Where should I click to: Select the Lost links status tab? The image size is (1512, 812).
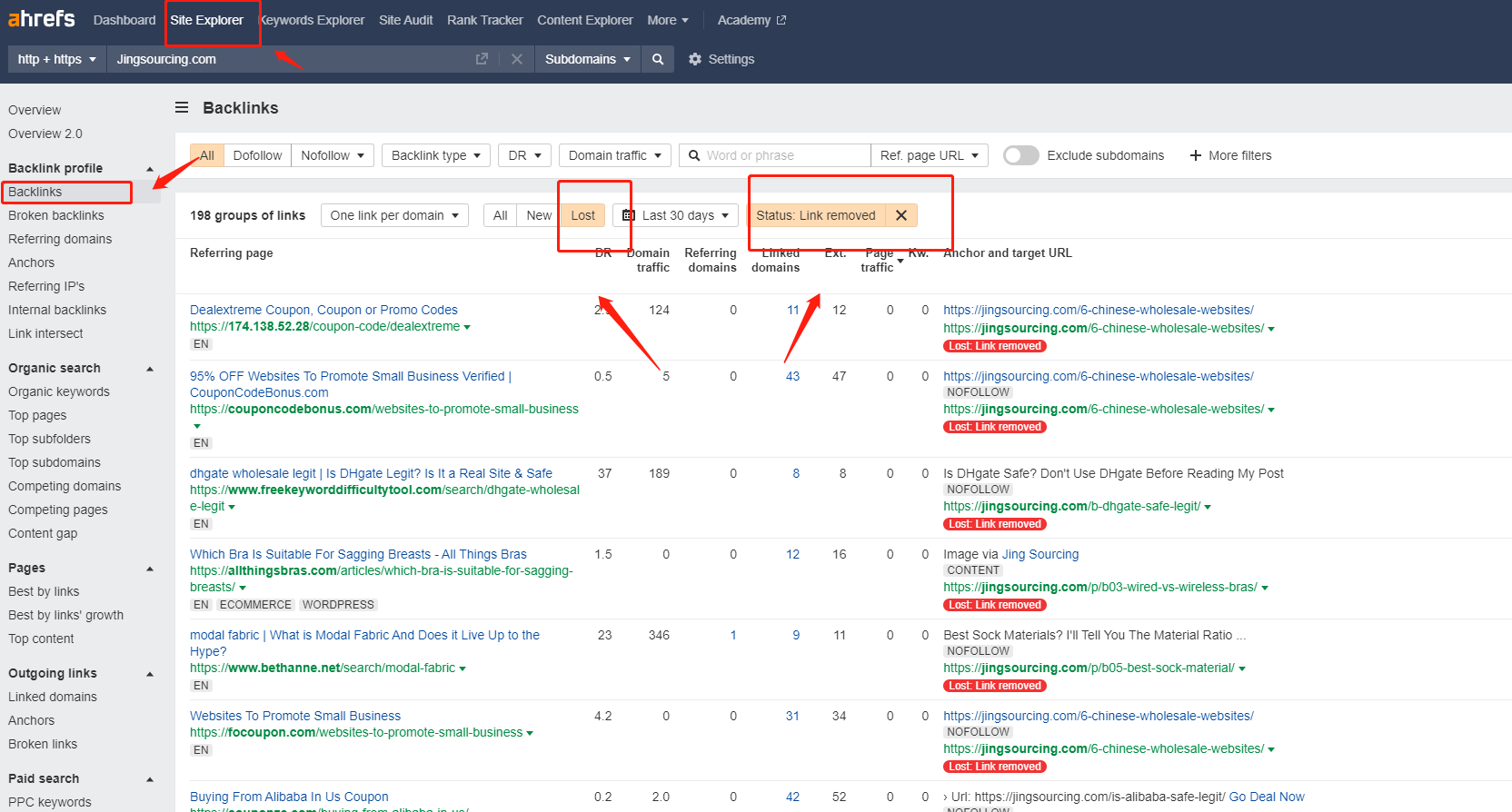coord(582,215)
